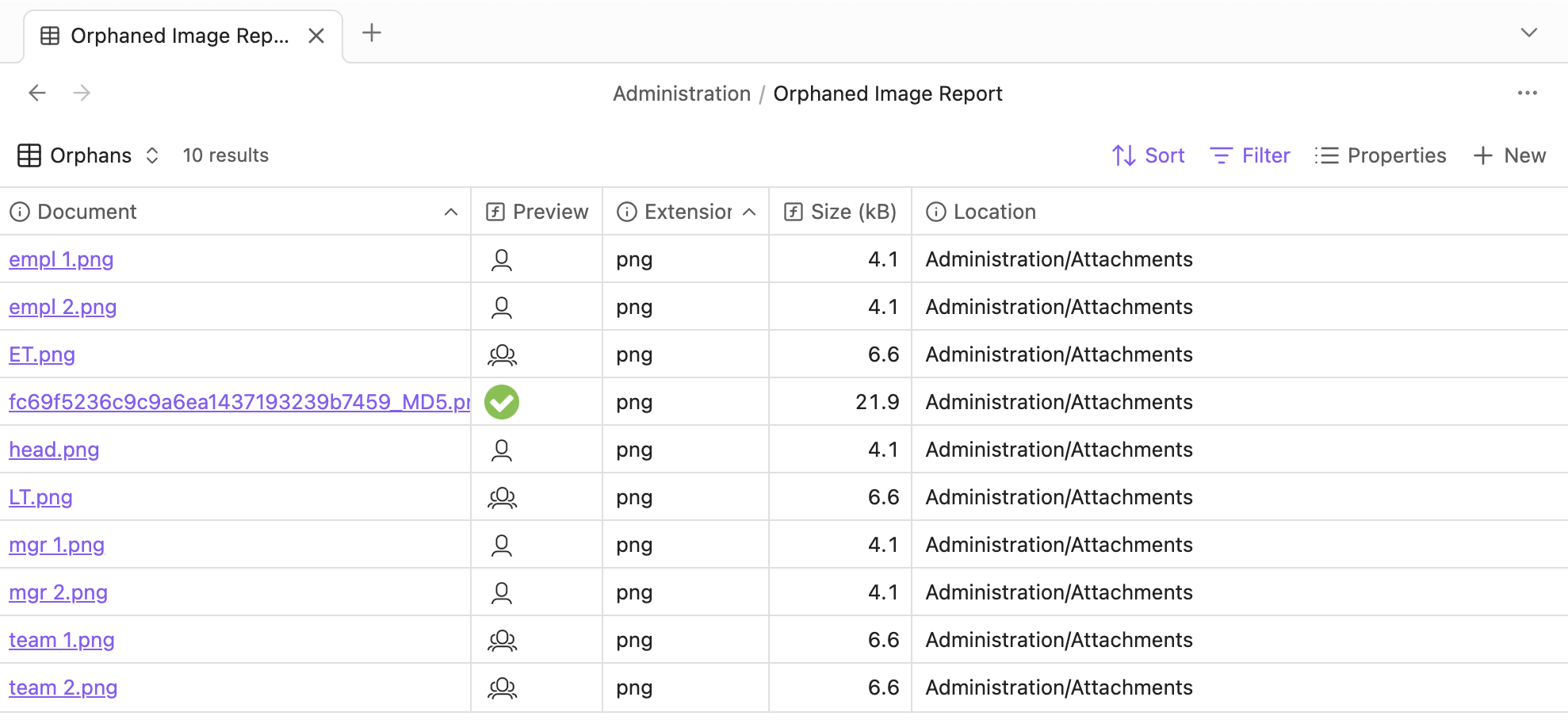Open the three-dot more options menu
Image resolution: width=1568 pixels, height=720 pixels.
point(1527,93)
